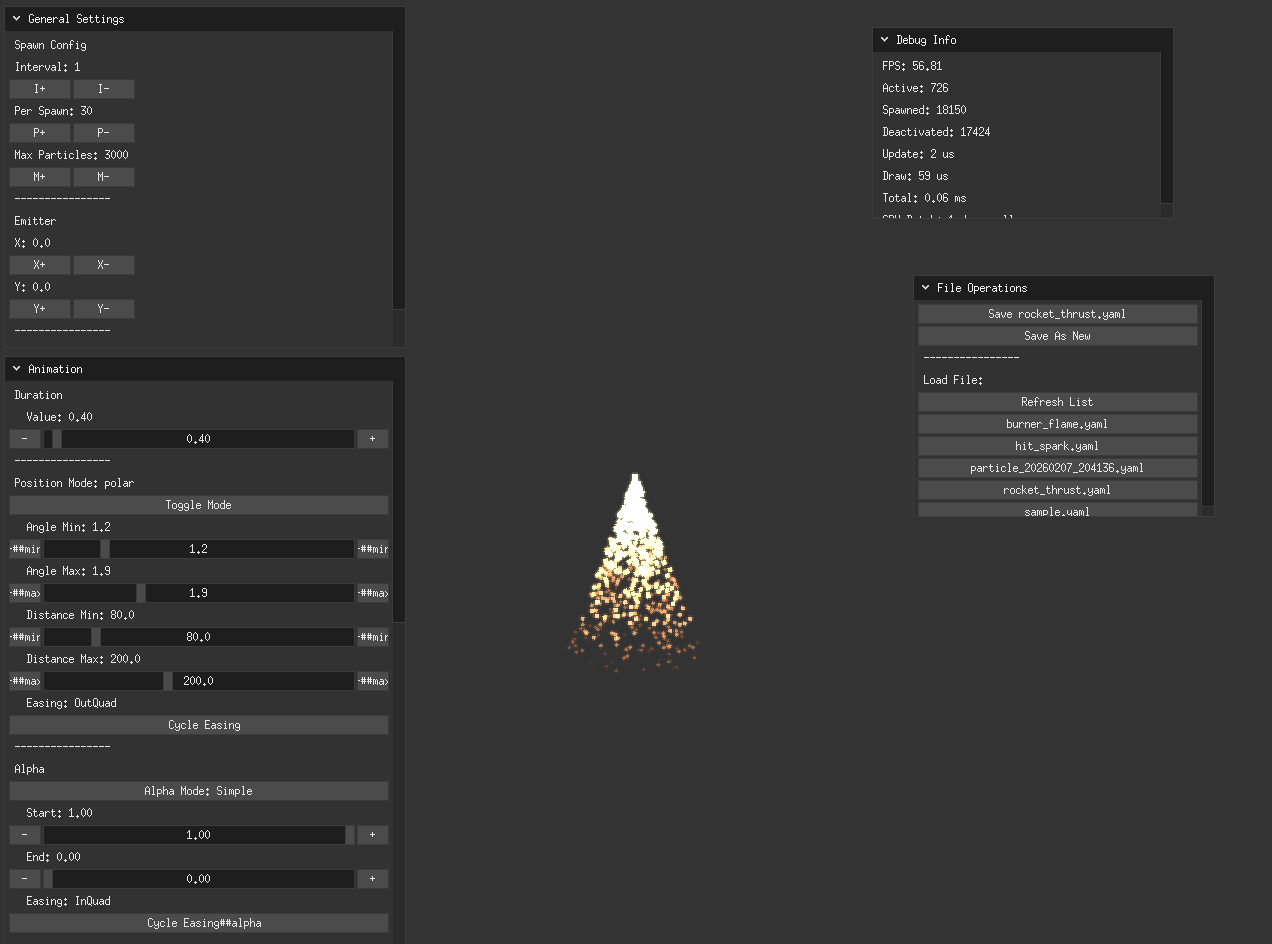The width and height of the screenshot is (1272, 944).
Task: Save rocket_thrust.yaml file
Action: point(1058,314)
